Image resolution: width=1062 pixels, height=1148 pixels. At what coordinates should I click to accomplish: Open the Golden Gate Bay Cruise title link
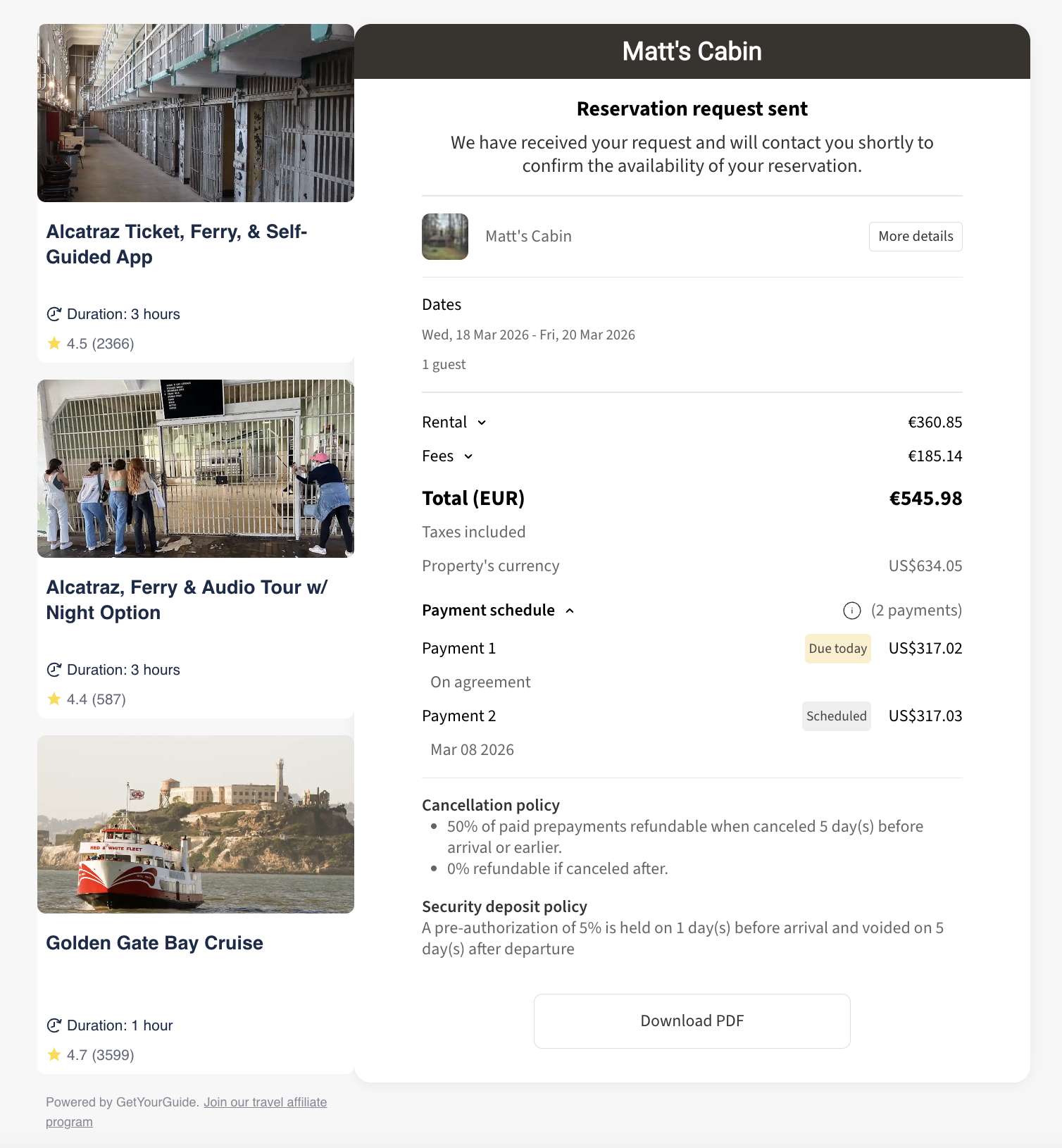click(x=154, y=943)
